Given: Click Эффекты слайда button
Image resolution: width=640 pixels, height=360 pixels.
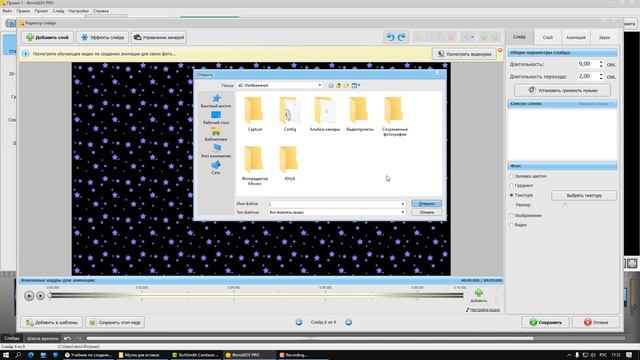Looking at the screenshot, I should point(102,37).
